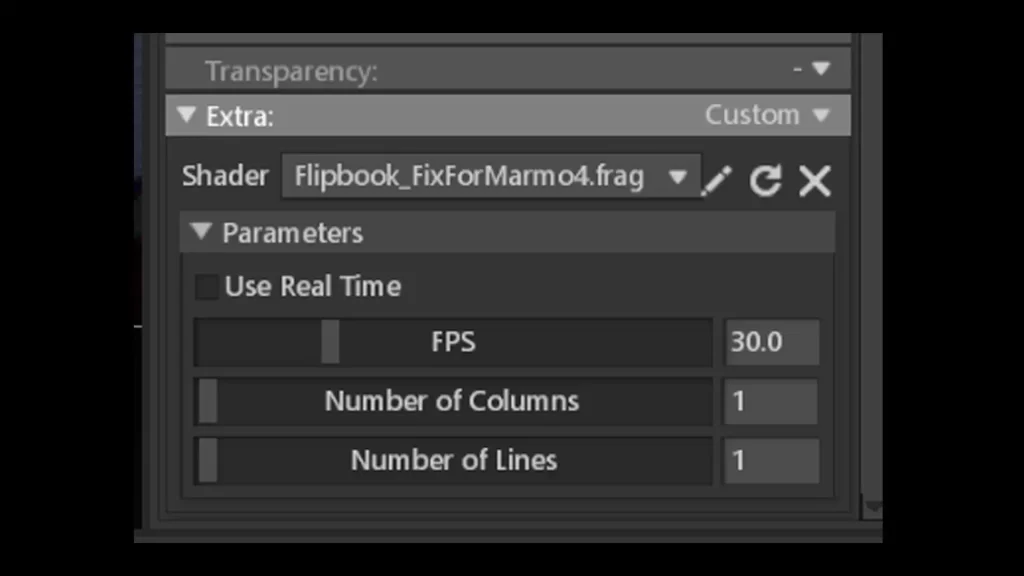This screenshot has width=1024, height=576.
Task: Enable the Use Real Time checkbox
Action: click(207, 287)
